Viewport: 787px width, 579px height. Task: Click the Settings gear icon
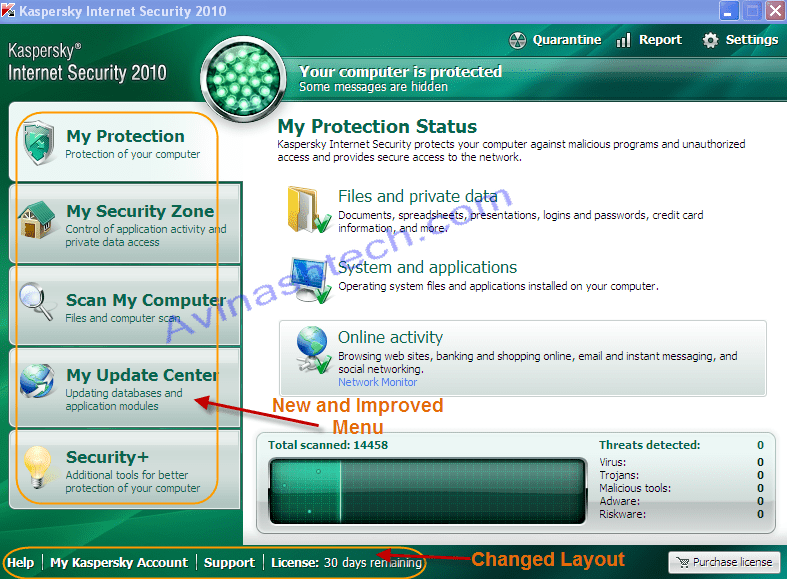710,40
